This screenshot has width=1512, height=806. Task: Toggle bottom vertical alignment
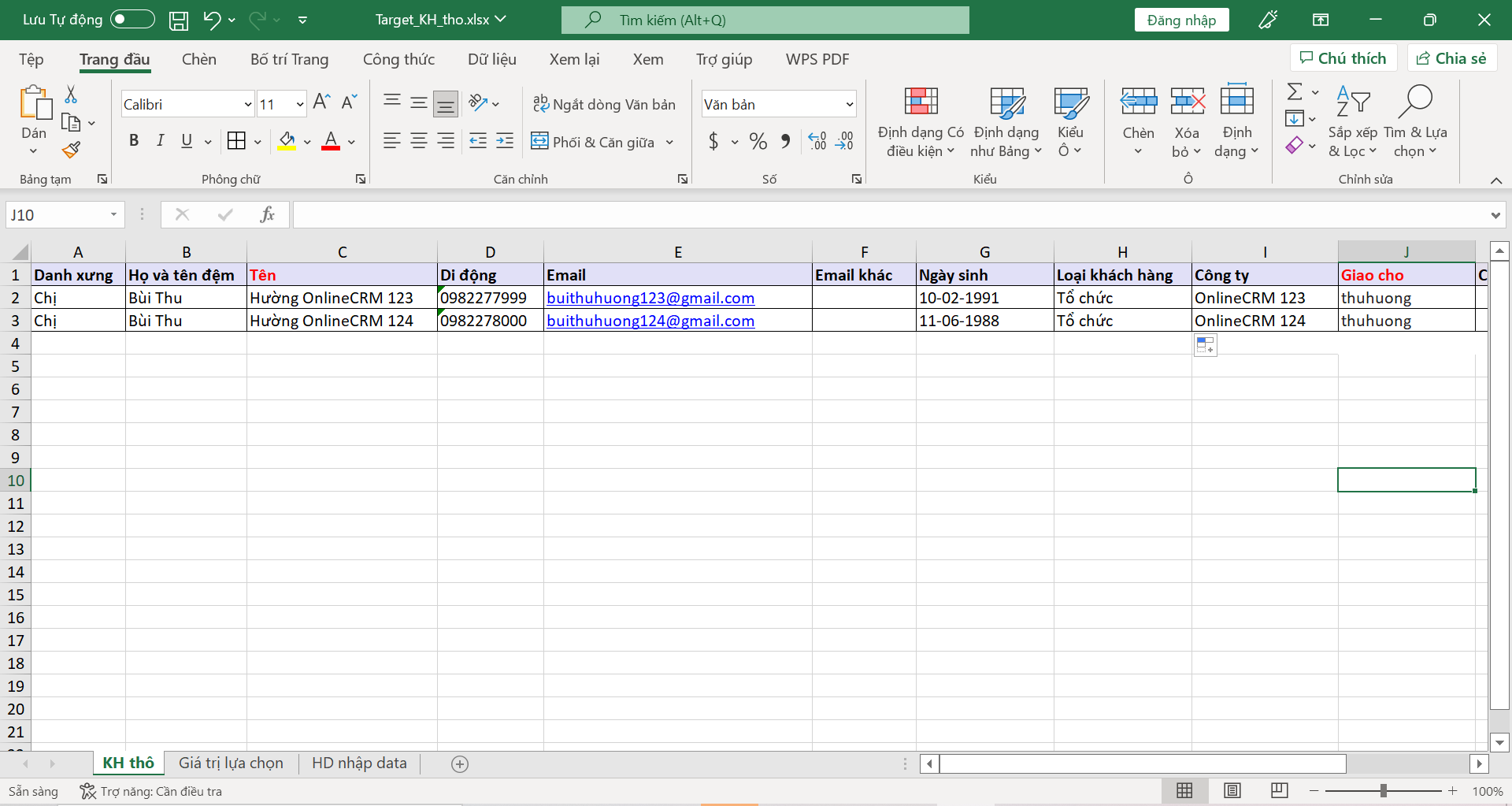coord(446,103)
